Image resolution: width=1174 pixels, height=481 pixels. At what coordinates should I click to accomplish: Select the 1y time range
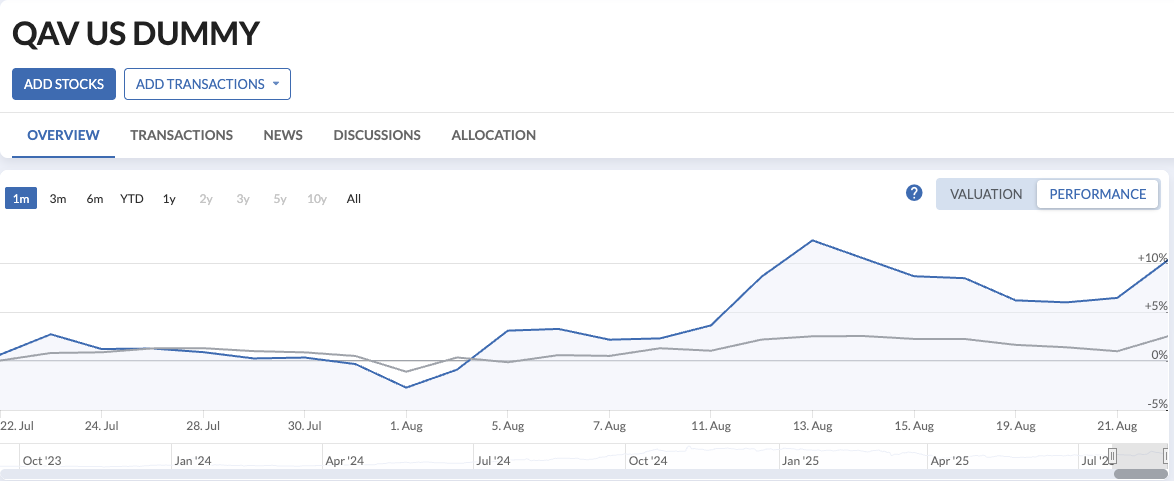tap(169, 199)
